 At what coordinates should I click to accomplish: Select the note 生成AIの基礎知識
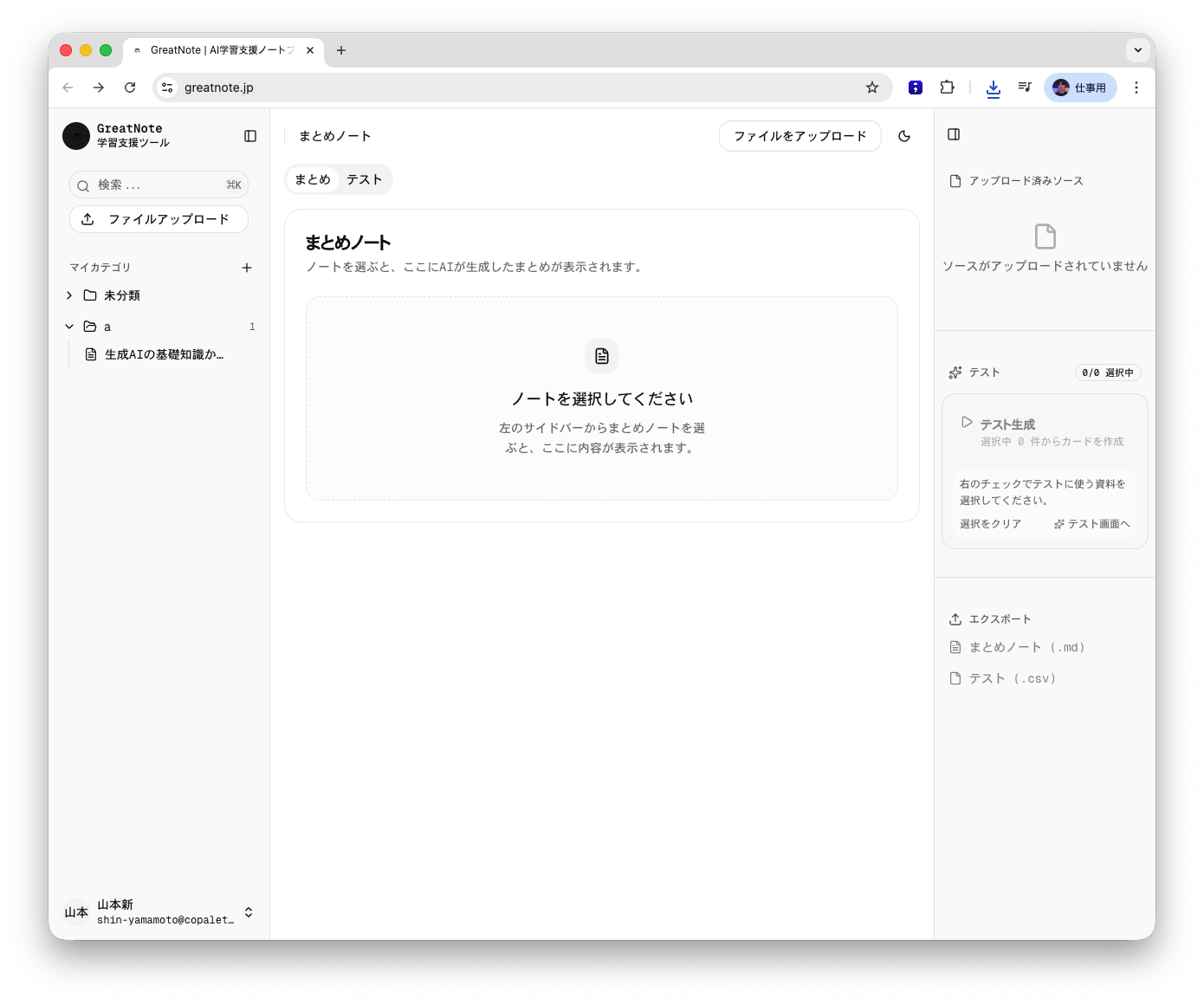point(163,353)
